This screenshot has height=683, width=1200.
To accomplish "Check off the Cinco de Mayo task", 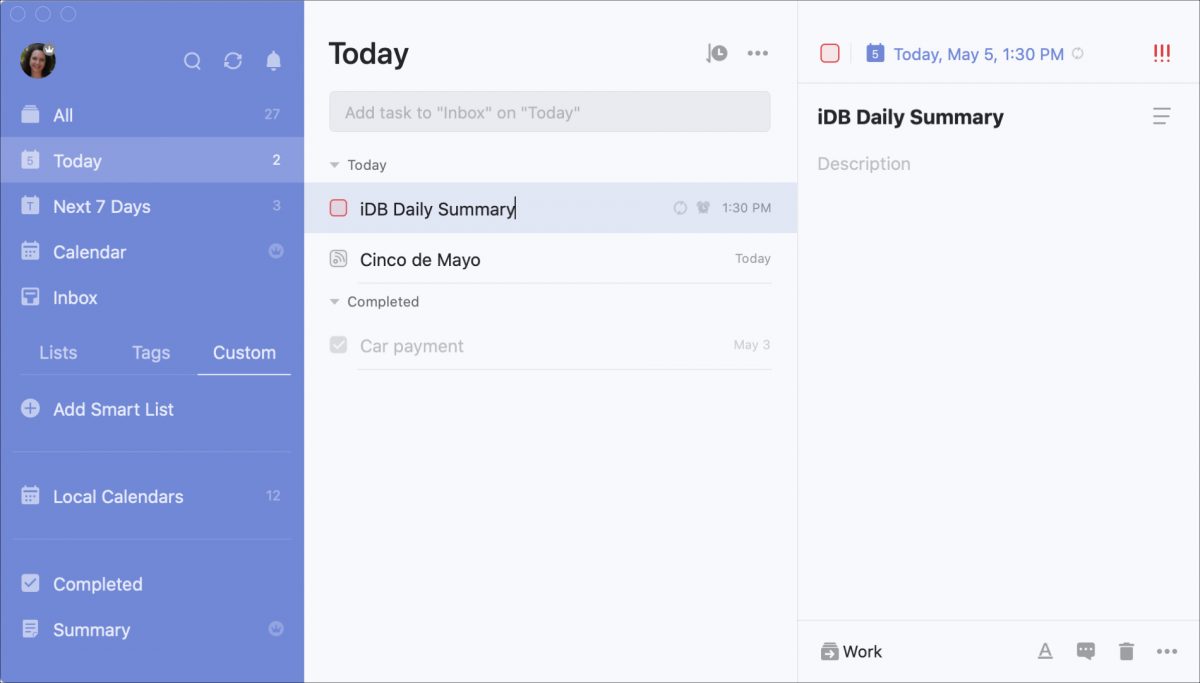I will 338,258.
